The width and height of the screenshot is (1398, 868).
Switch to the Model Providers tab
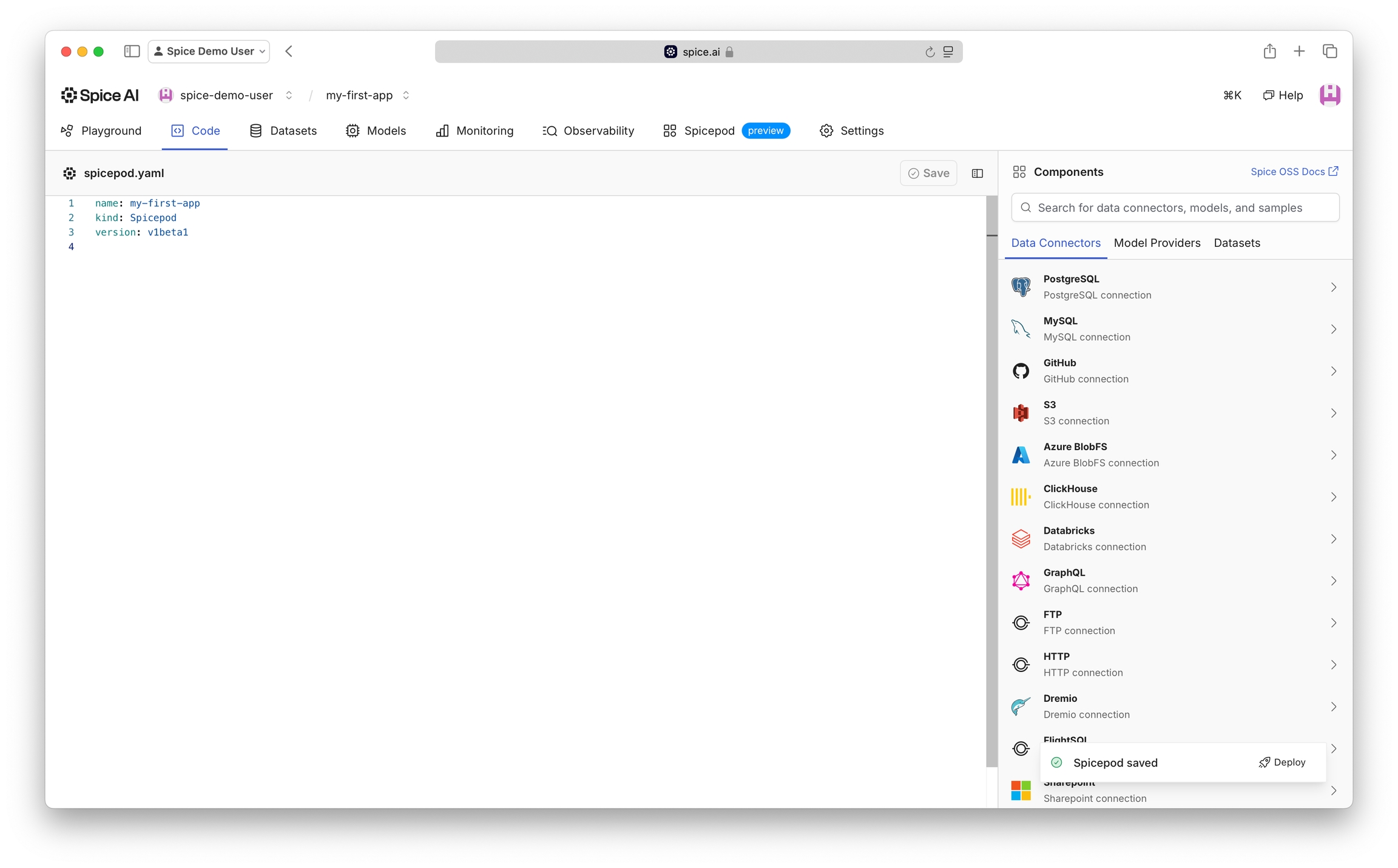pos(1157,243)
